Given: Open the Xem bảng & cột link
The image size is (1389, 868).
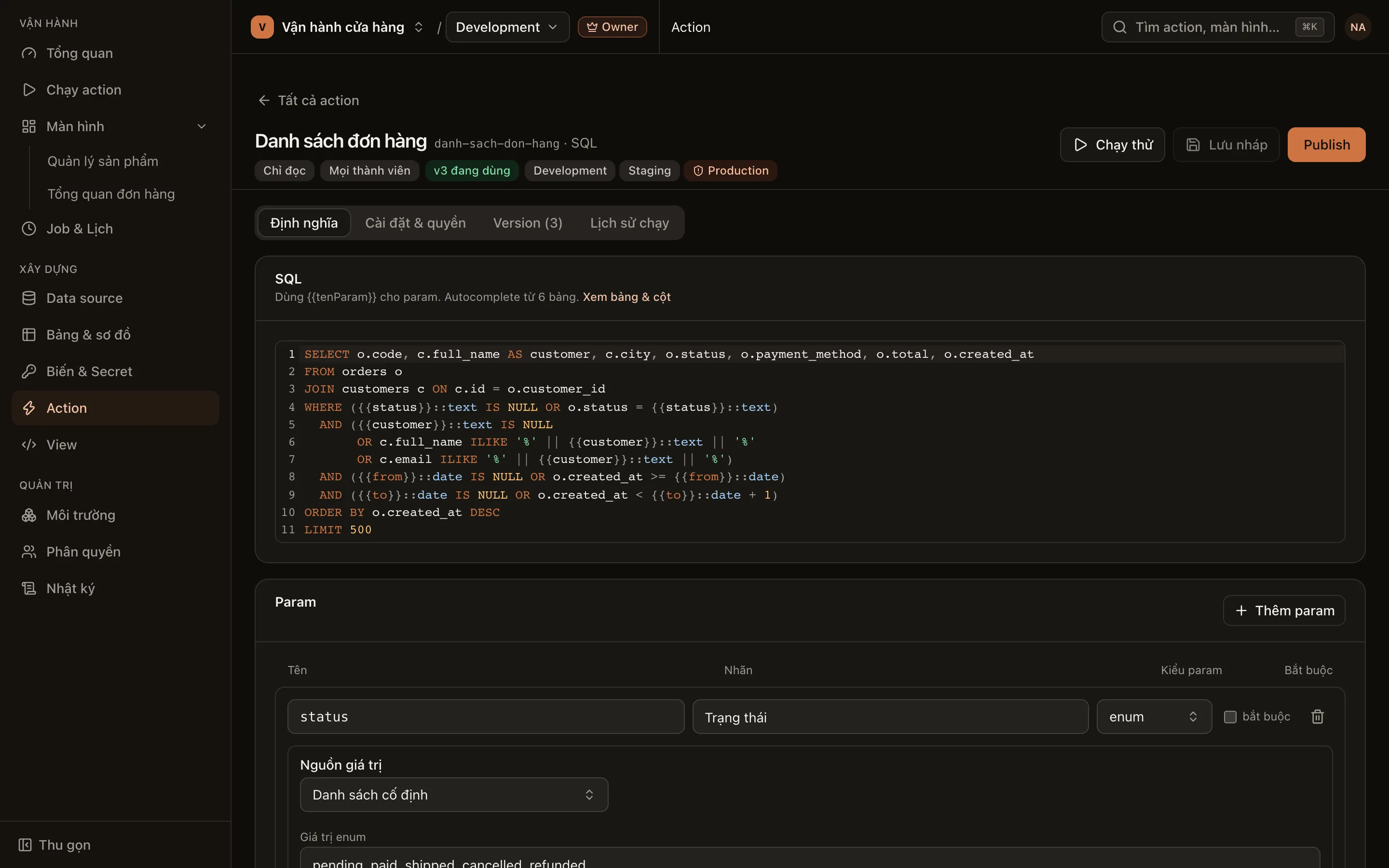Looking at the screenshot, I should click(x=626, y=297).
